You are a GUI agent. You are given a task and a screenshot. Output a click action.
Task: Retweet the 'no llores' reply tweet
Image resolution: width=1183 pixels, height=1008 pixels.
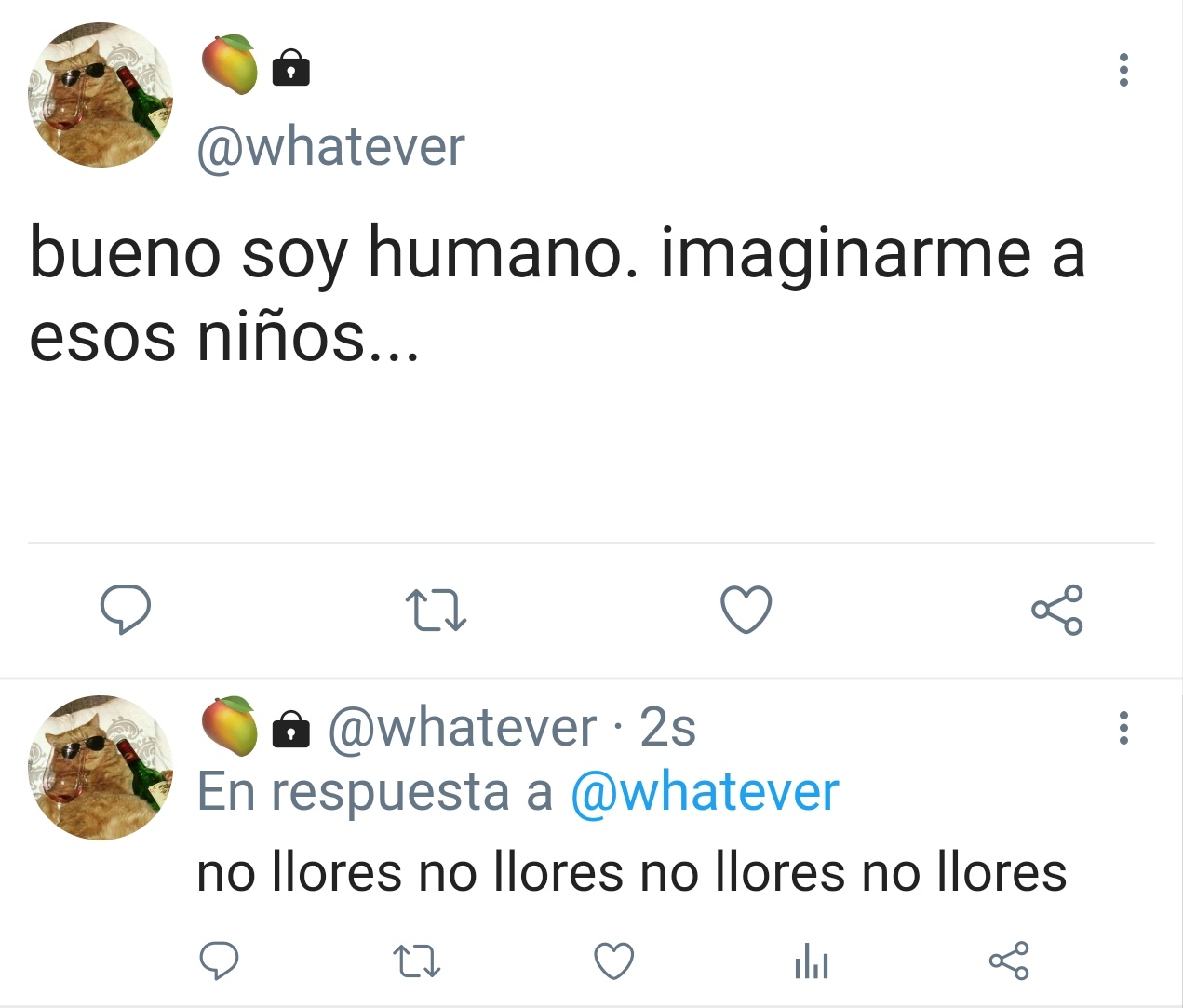(417, 961)
